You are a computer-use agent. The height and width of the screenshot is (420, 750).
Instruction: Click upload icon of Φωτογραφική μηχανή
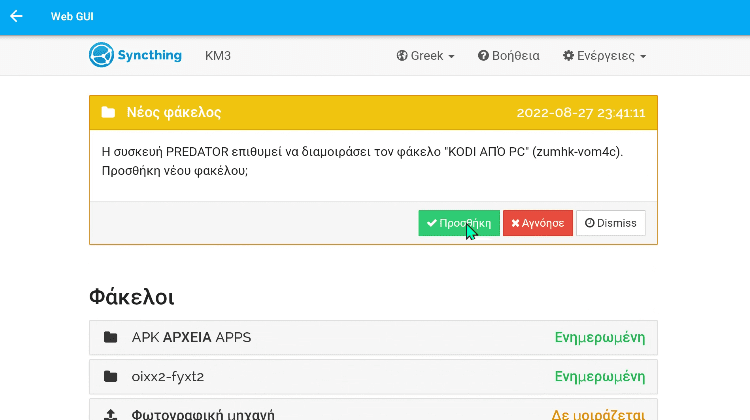(110, 414)
